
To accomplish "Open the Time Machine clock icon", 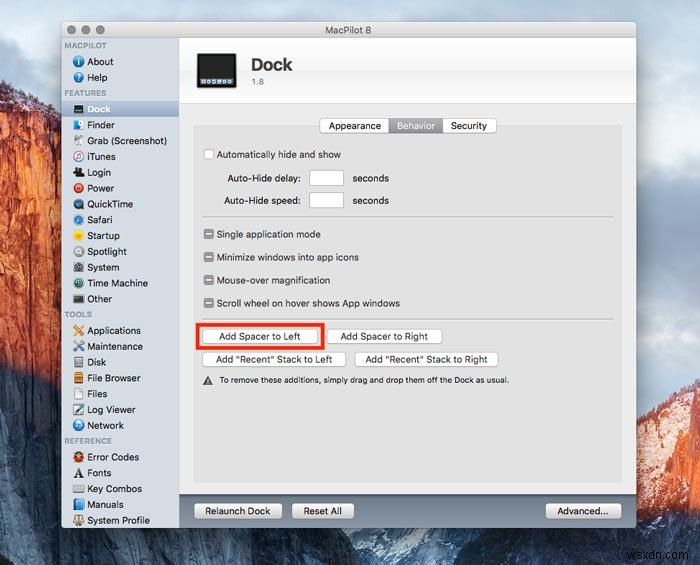I will (79, 283).
